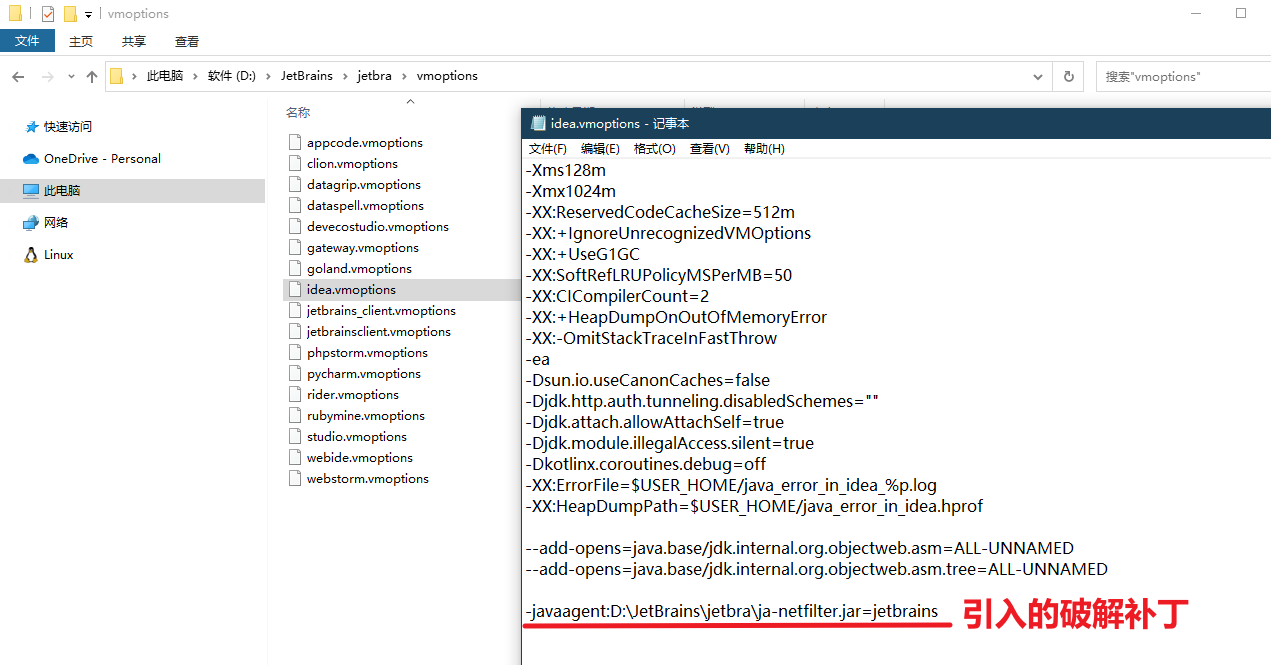The height and width of the screenshot is (665, 1271).
Task: Open the View tab in Explorer ribbon
Action: click(x=187, y=41)
